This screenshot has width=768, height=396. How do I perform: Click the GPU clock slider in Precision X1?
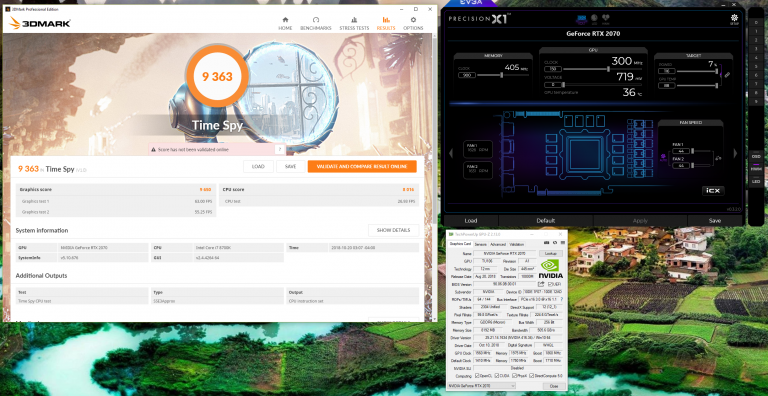(x=602, y=69)
